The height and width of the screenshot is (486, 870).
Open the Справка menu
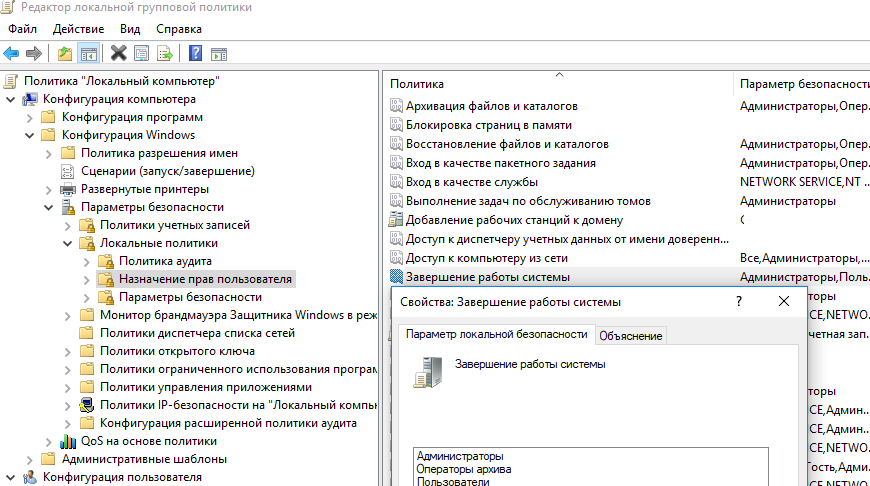(x=178, y=30)
